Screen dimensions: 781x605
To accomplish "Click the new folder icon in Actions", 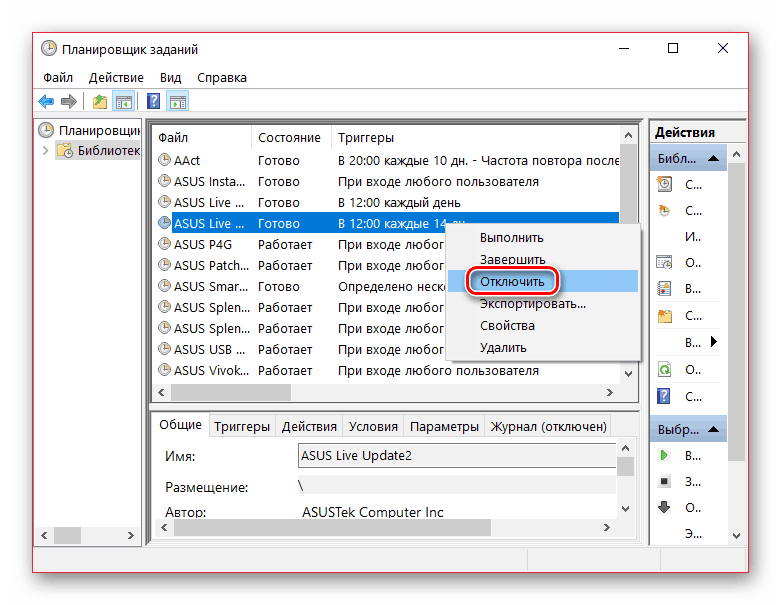I will tap(664, 316).
